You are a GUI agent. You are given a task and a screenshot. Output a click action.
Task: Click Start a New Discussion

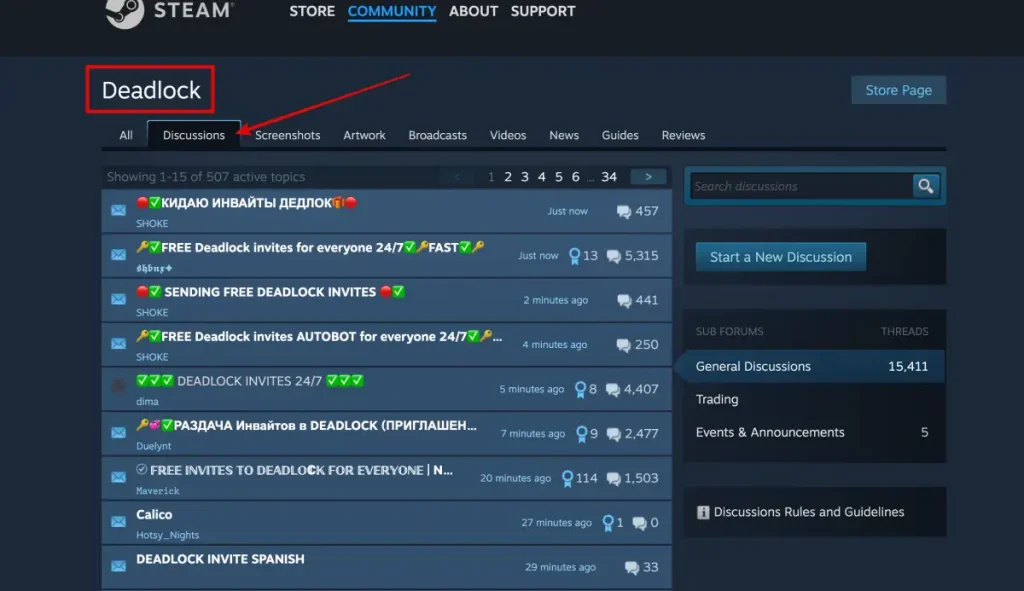[780, 257]
